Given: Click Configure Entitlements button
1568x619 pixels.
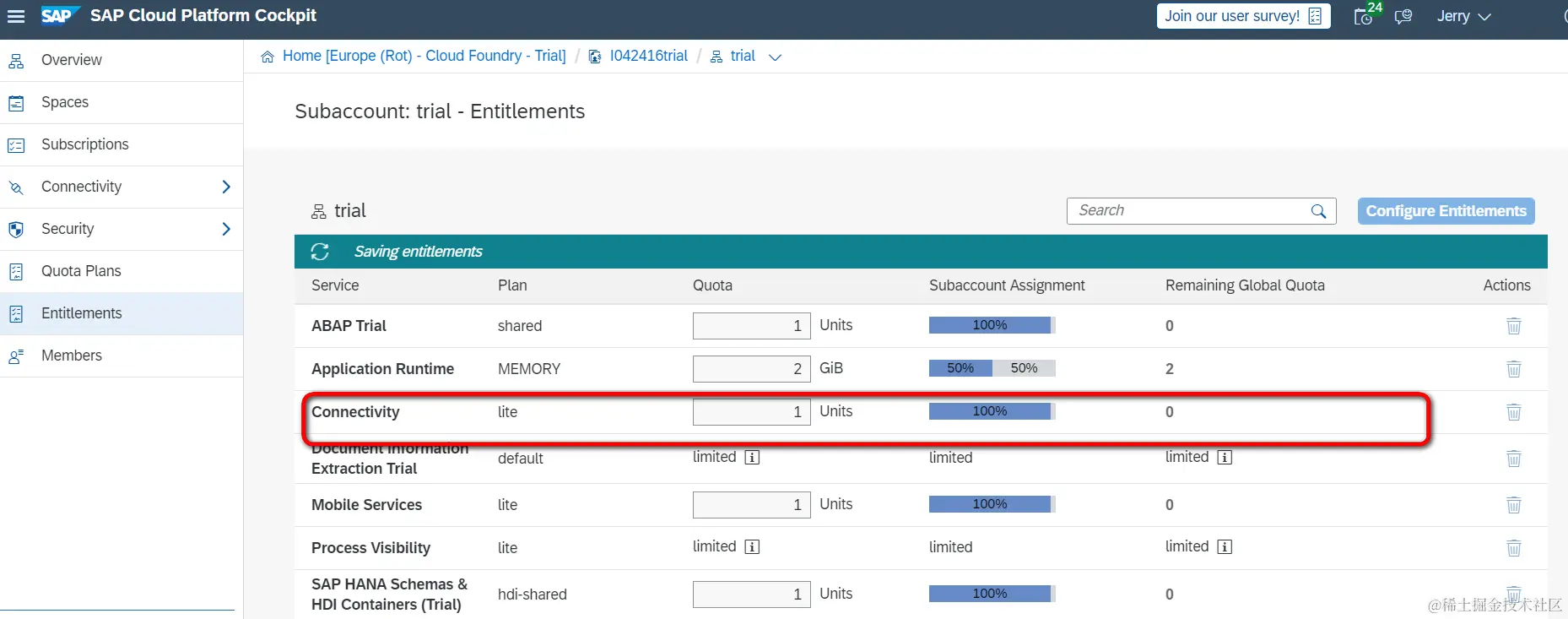Looking at the screenshot, I should [x=1446, y=211].
